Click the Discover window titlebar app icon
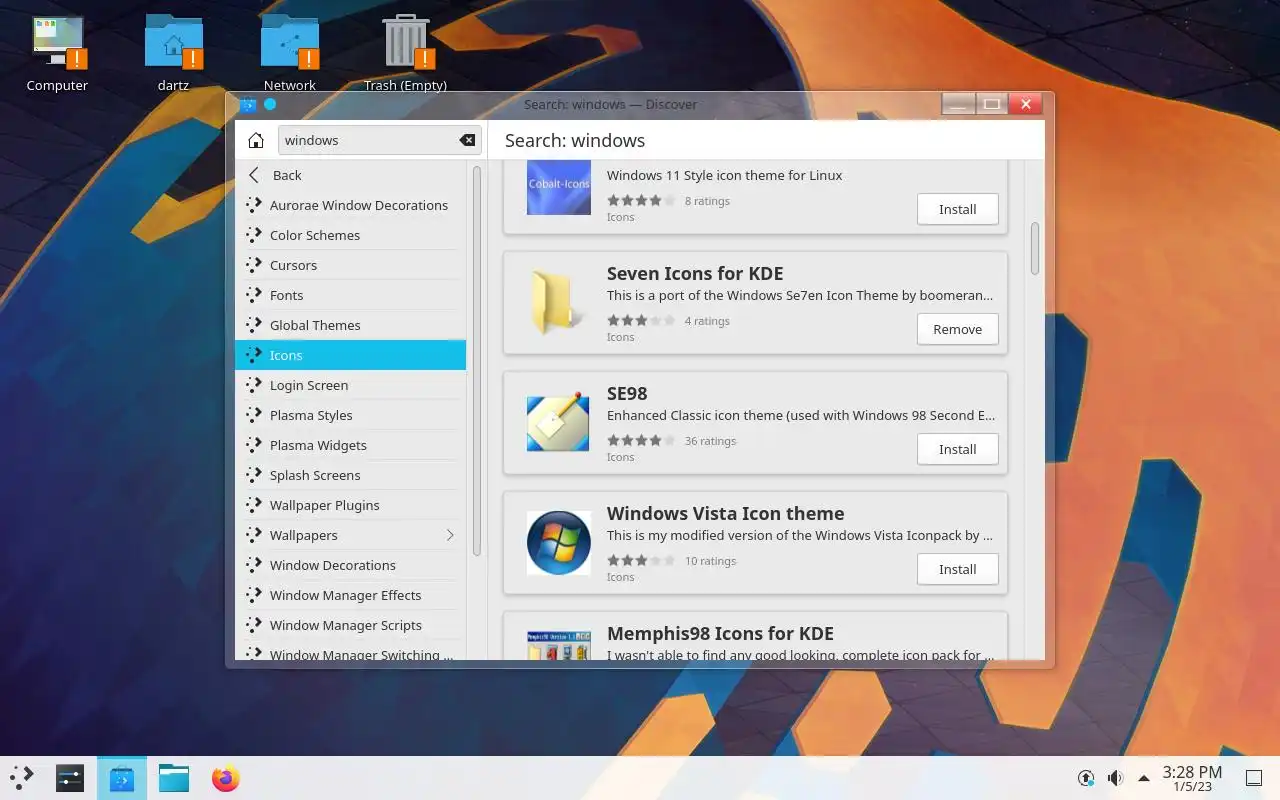The image size is (1280, 800). [248, 104]
